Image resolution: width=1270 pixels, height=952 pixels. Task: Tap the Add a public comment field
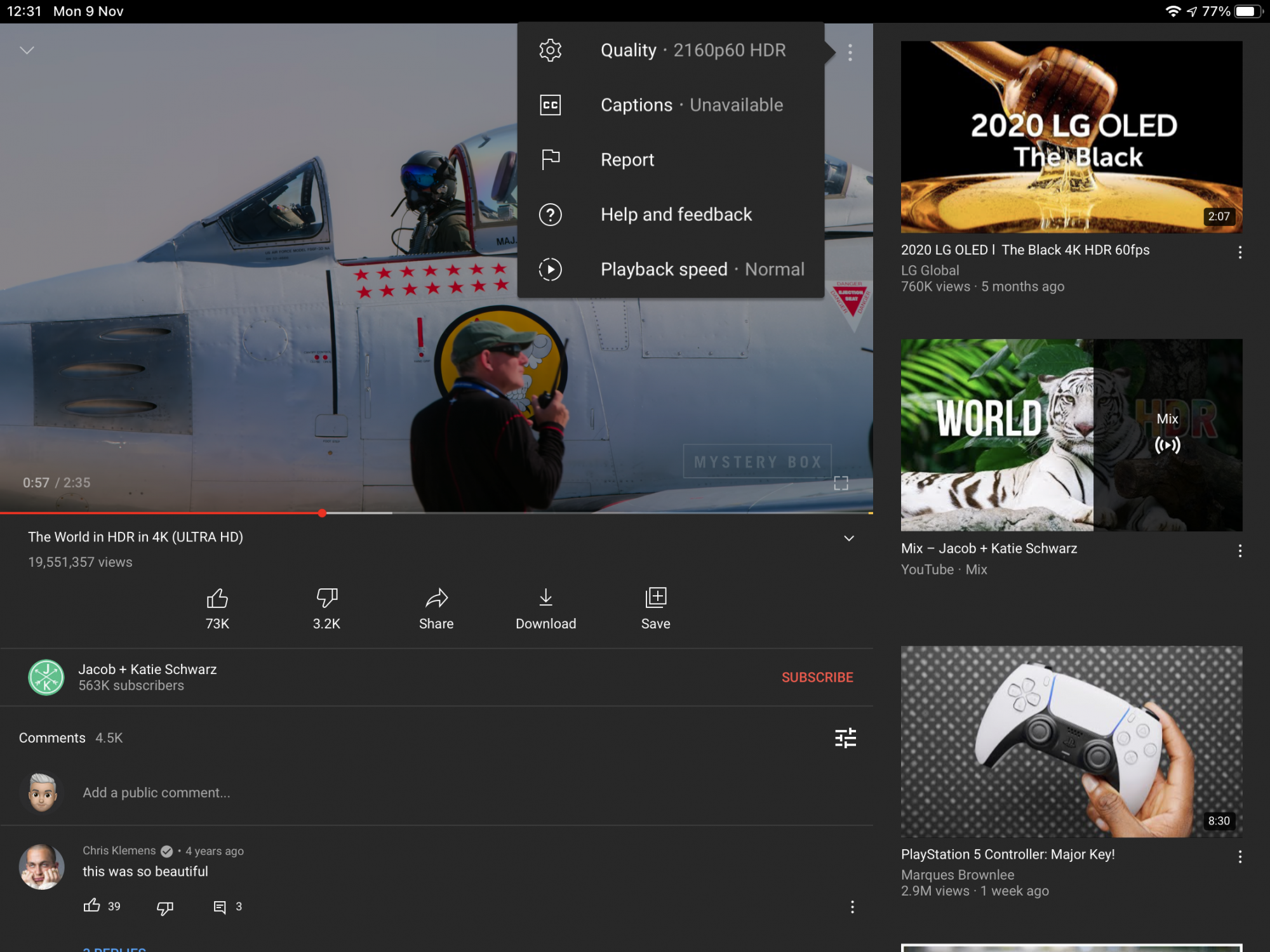(156, 793)
